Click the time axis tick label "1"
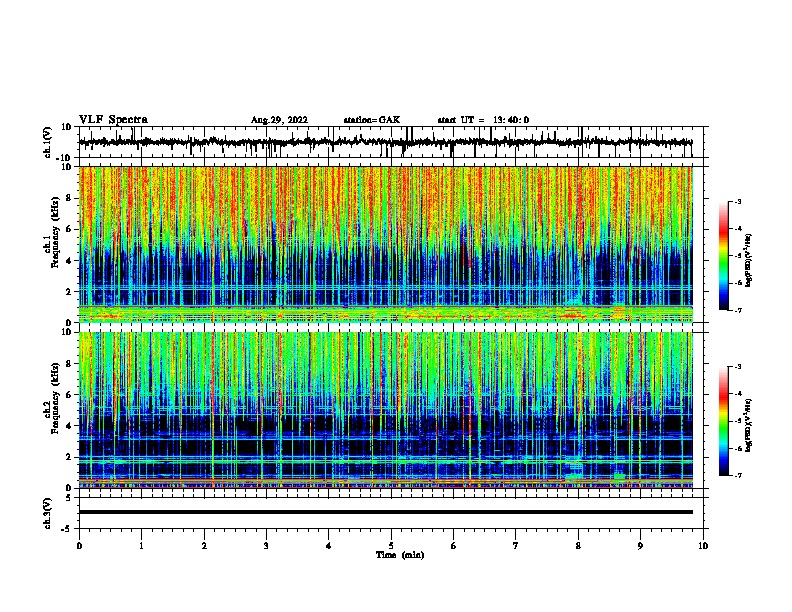The image size is (792, 612). coord(141,546)
